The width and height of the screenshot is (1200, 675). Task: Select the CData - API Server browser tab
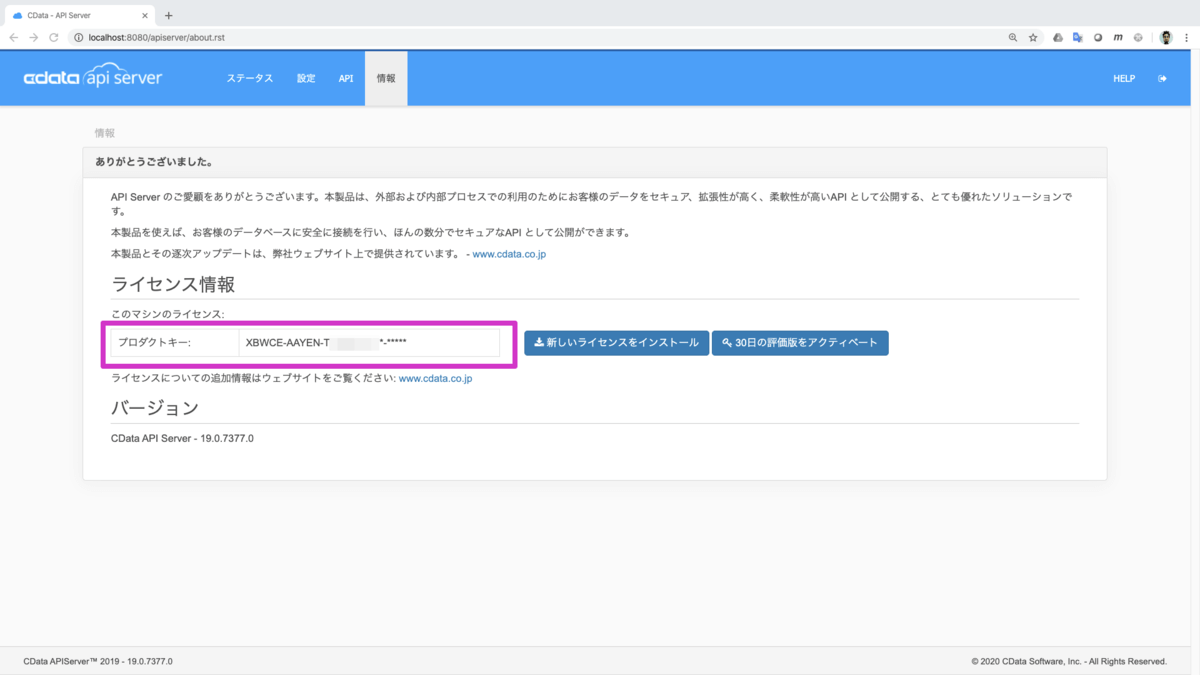pos(80,15)
